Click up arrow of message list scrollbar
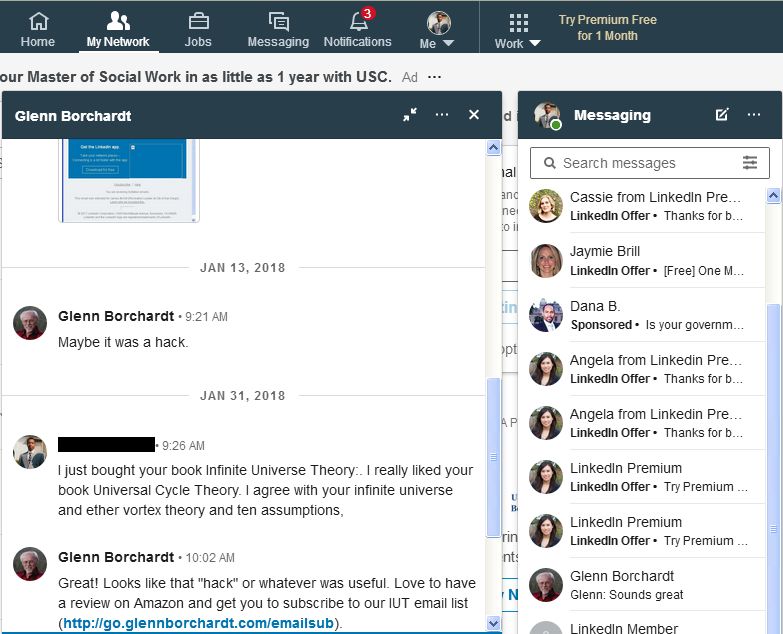Viewport: 783px width, 634px height. point(774,196)
